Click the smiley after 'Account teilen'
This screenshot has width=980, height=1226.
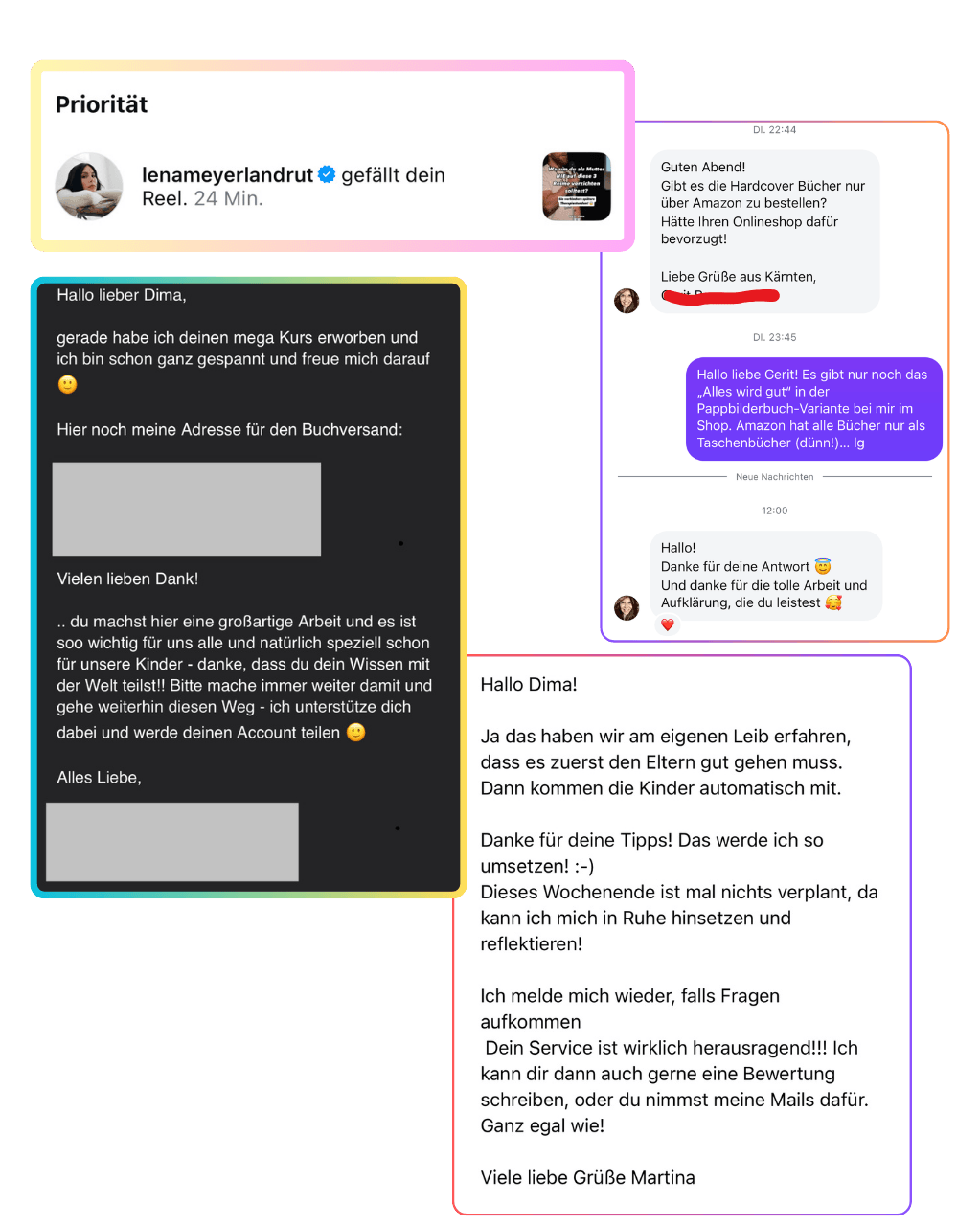coord(355,733)
